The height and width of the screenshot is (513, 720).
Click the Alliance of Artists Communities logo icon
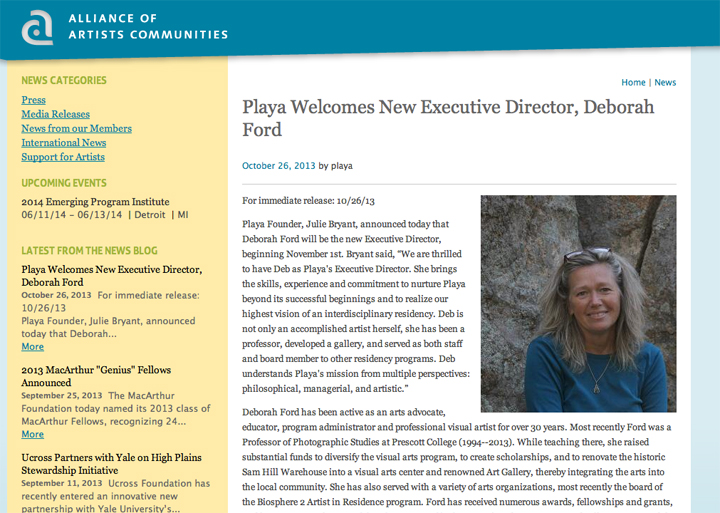tap(37, 28)
